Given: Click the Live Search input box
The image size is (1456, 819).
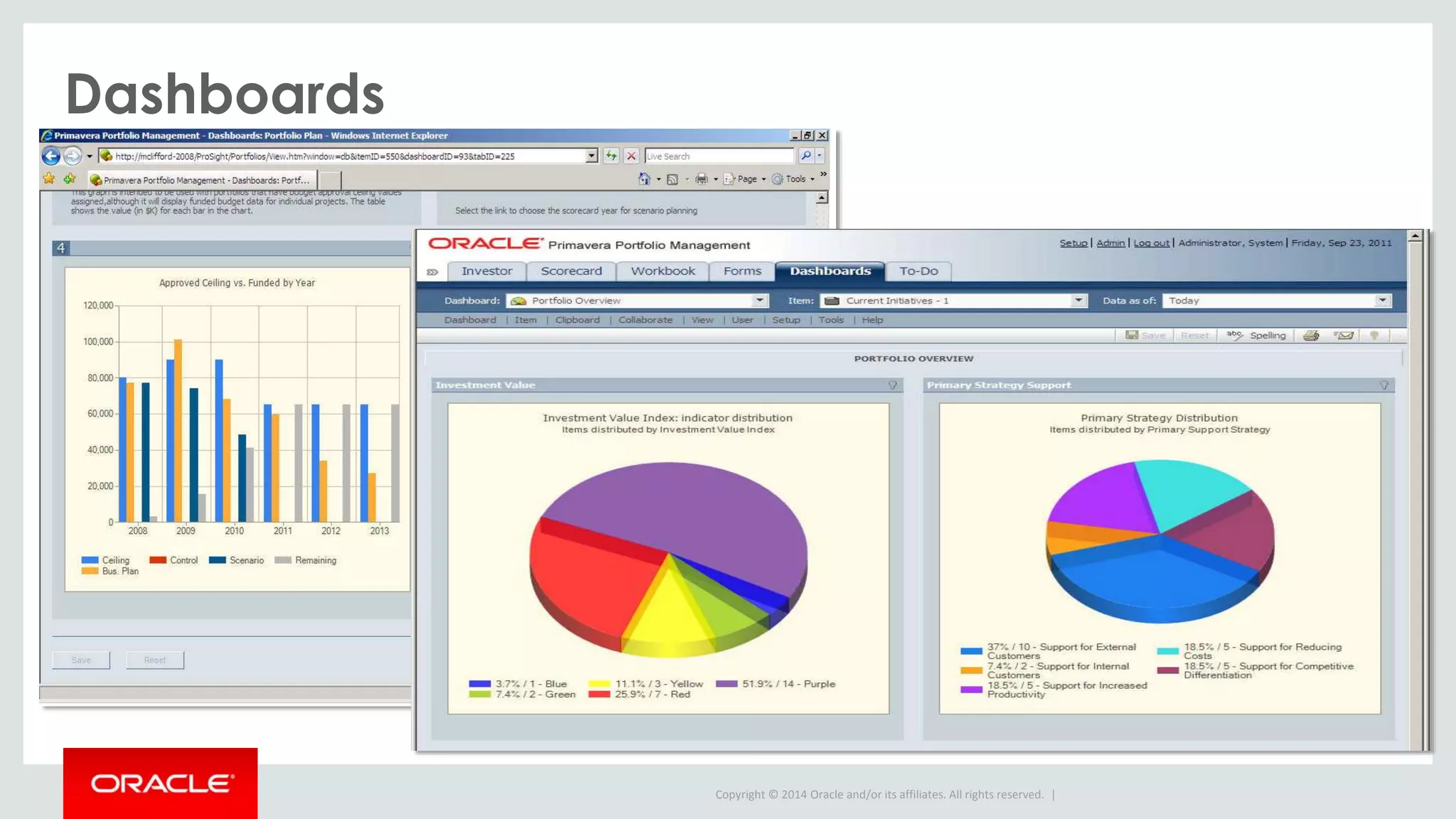Looking at the screenshot, I should point(719,156).
